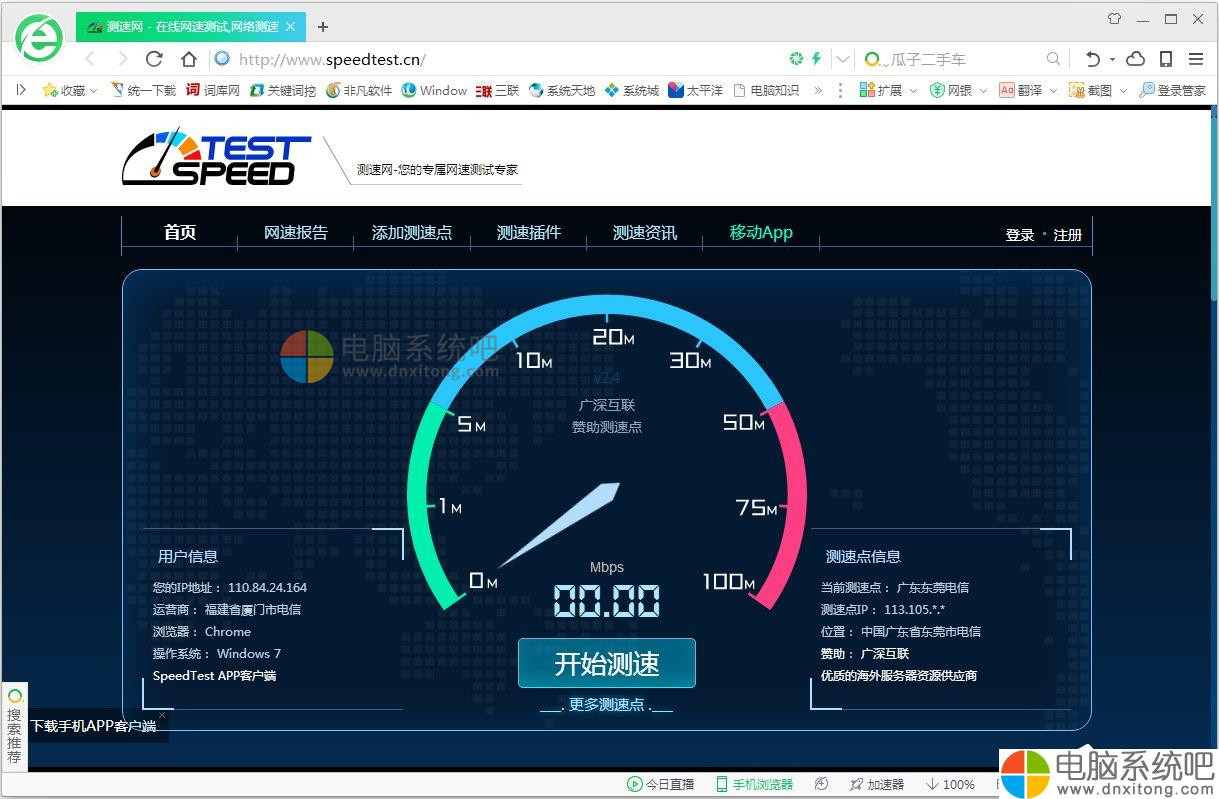Click the skin/shirt icon in the title bar

tap(1114, 18)
